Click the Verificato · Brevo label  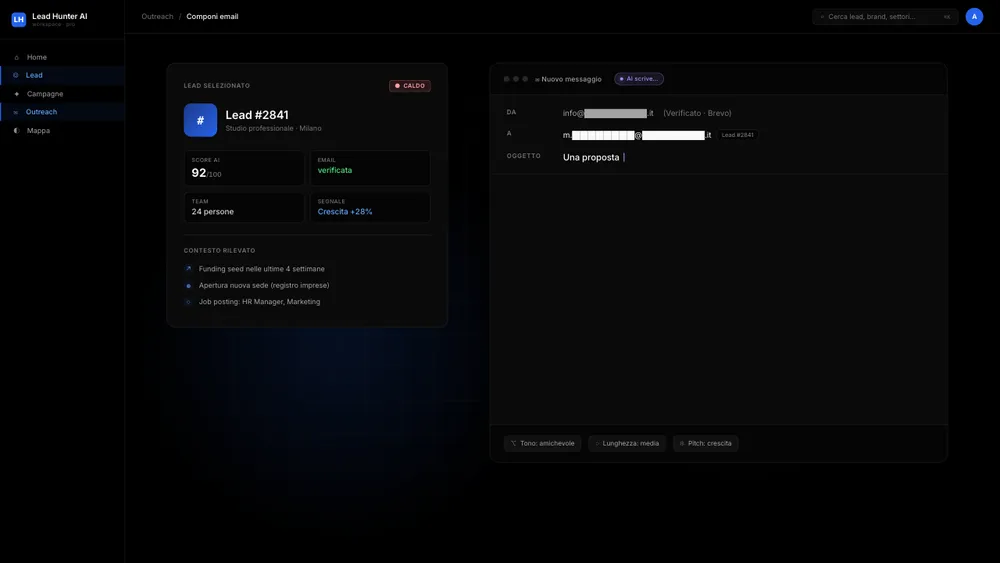[x=697, y=113]
